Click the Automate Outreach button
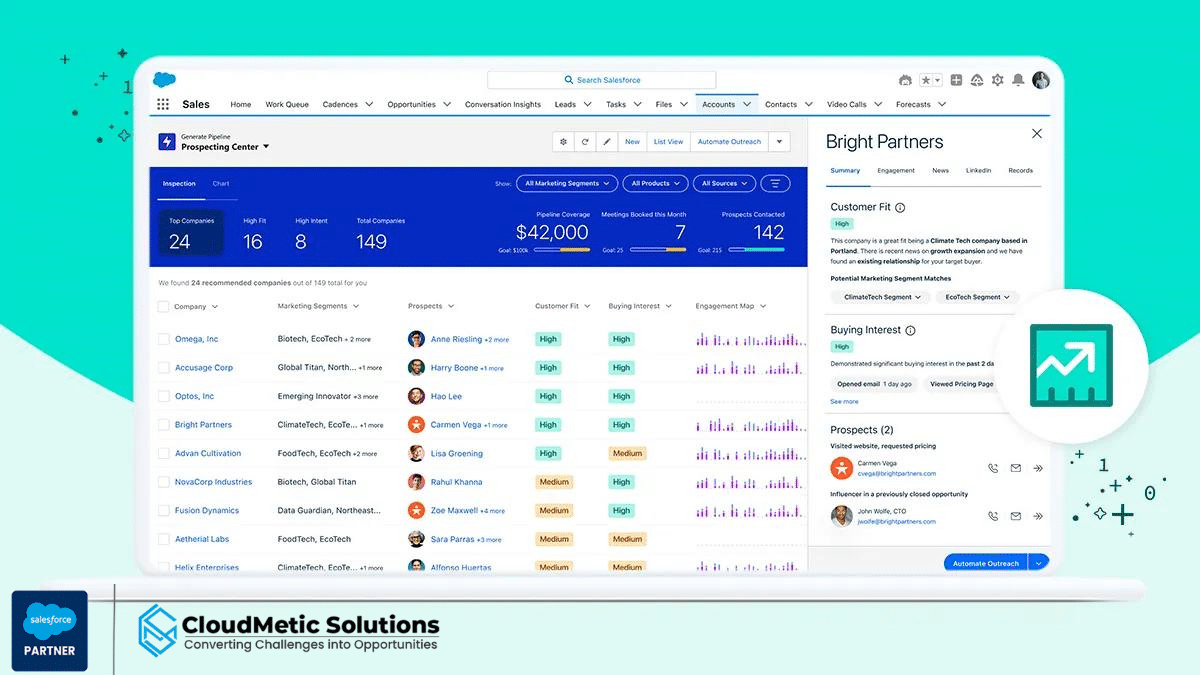The image size is (1200, 675). click(985, 563)
